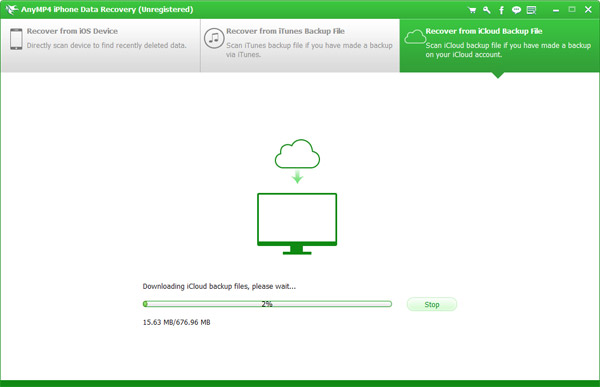Click the register key icon
This screenshot has height=387, width=600.
point(487,10)
